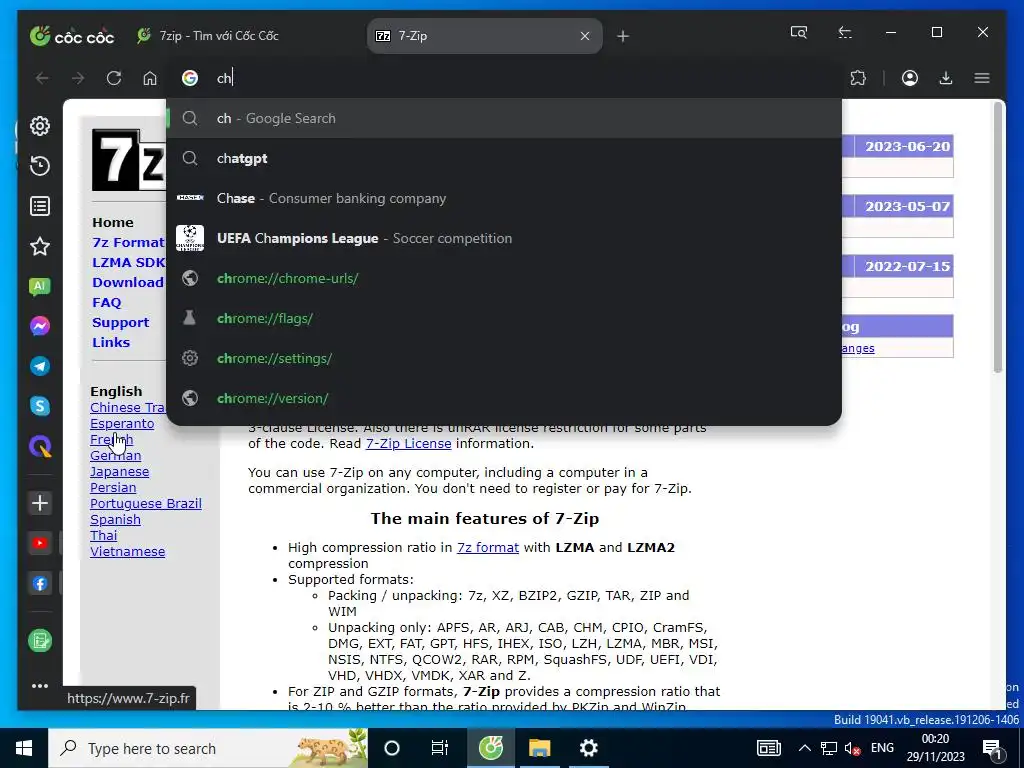Open Messenger from the sidebar
Screen dimensions: 1024x768
click(40, 326)
